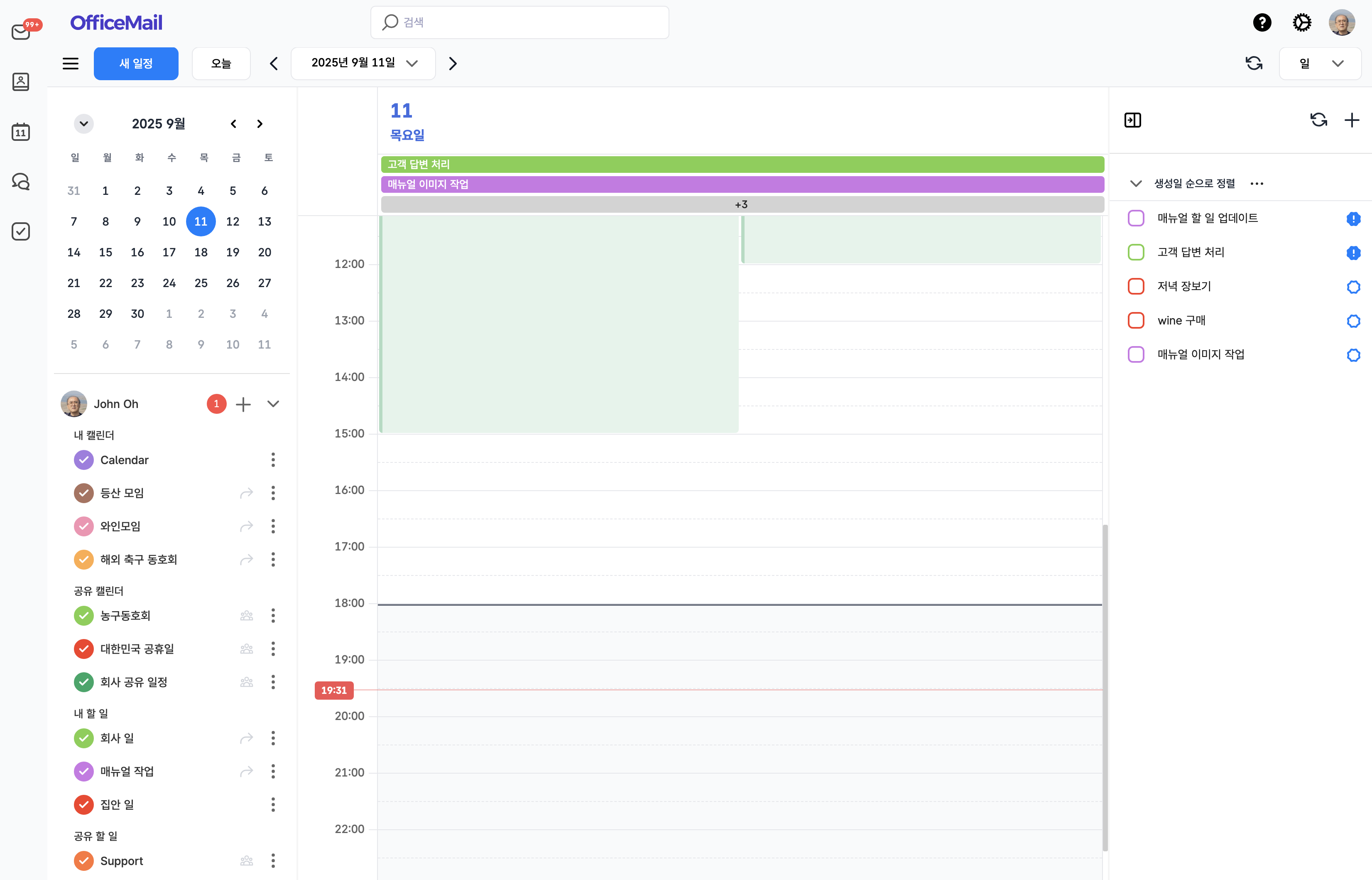Open the task list sort options menu
The image size is (1372, 880).
pyautogui.click(x=1257, y=183)
